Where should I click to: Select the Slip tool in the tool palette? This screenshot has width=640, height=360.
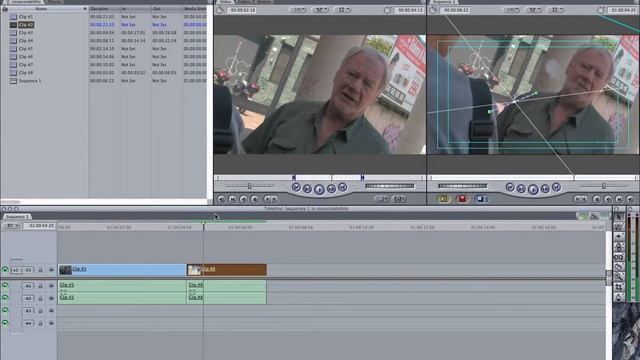pos(619,257)
